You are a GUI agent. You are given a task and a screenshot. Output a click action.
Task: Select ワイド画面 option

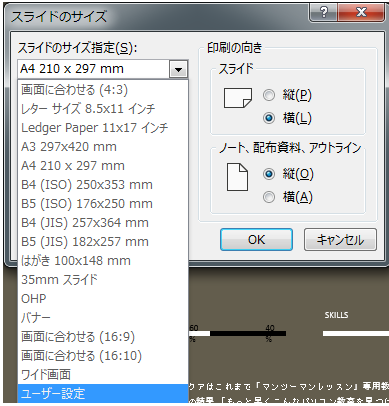click(103, 375)
